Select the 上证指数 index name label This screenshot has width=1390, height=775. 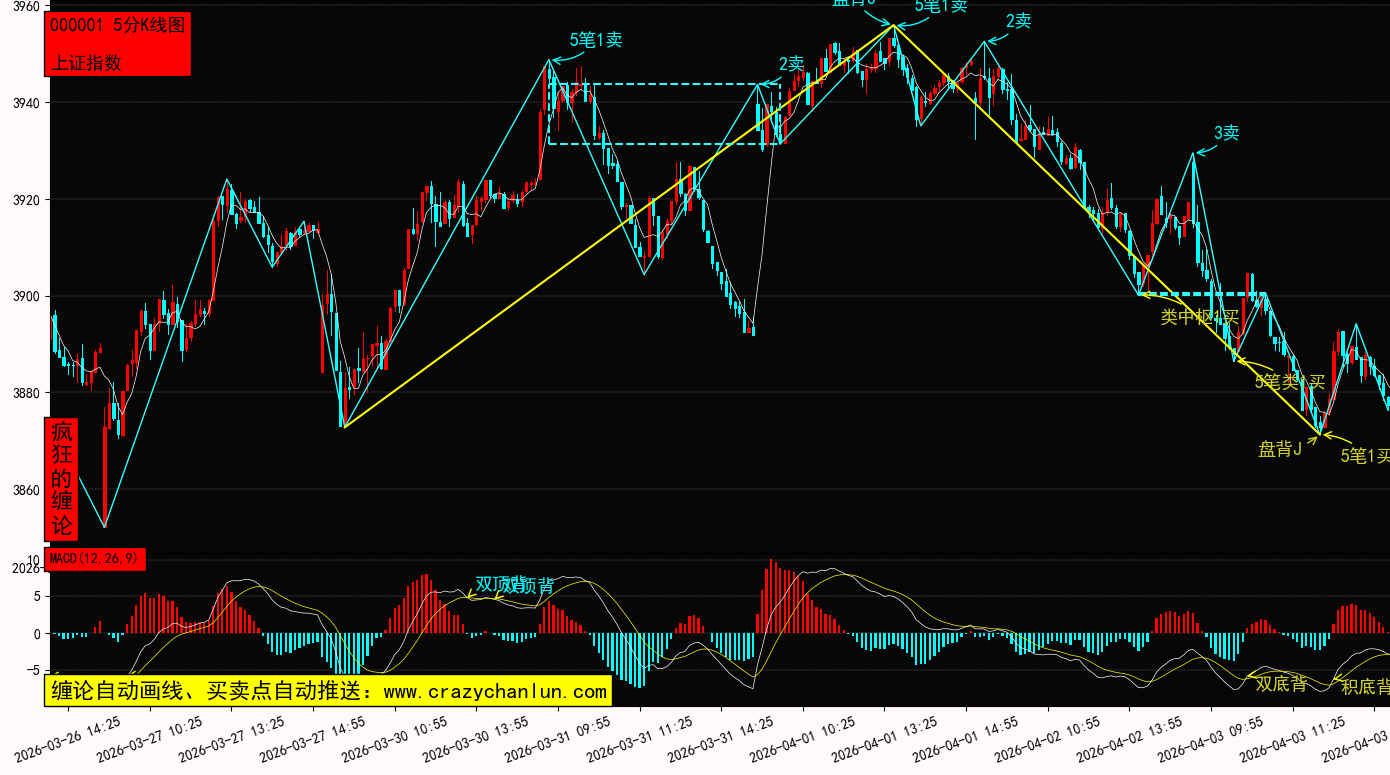pos(86,62)
